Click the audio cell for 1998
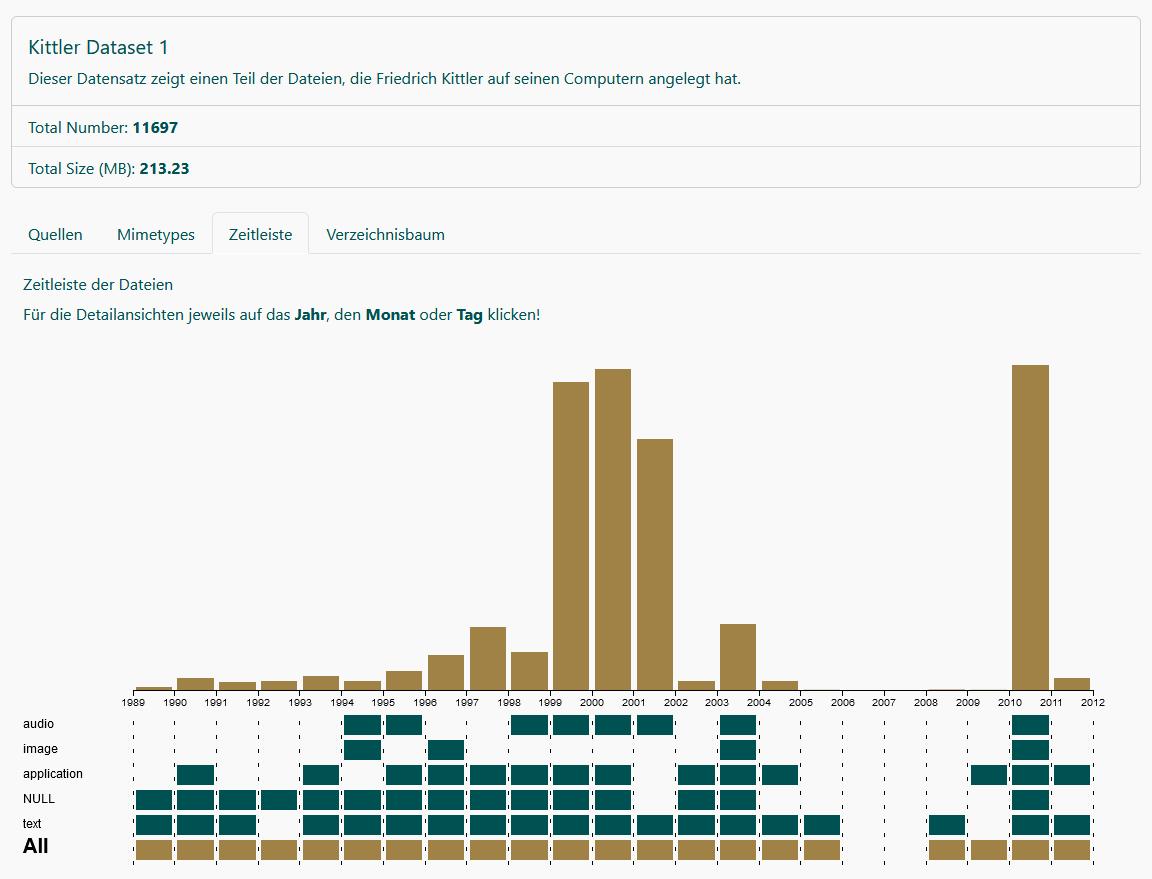1152x879 pixels. click(x=530, y=725)
